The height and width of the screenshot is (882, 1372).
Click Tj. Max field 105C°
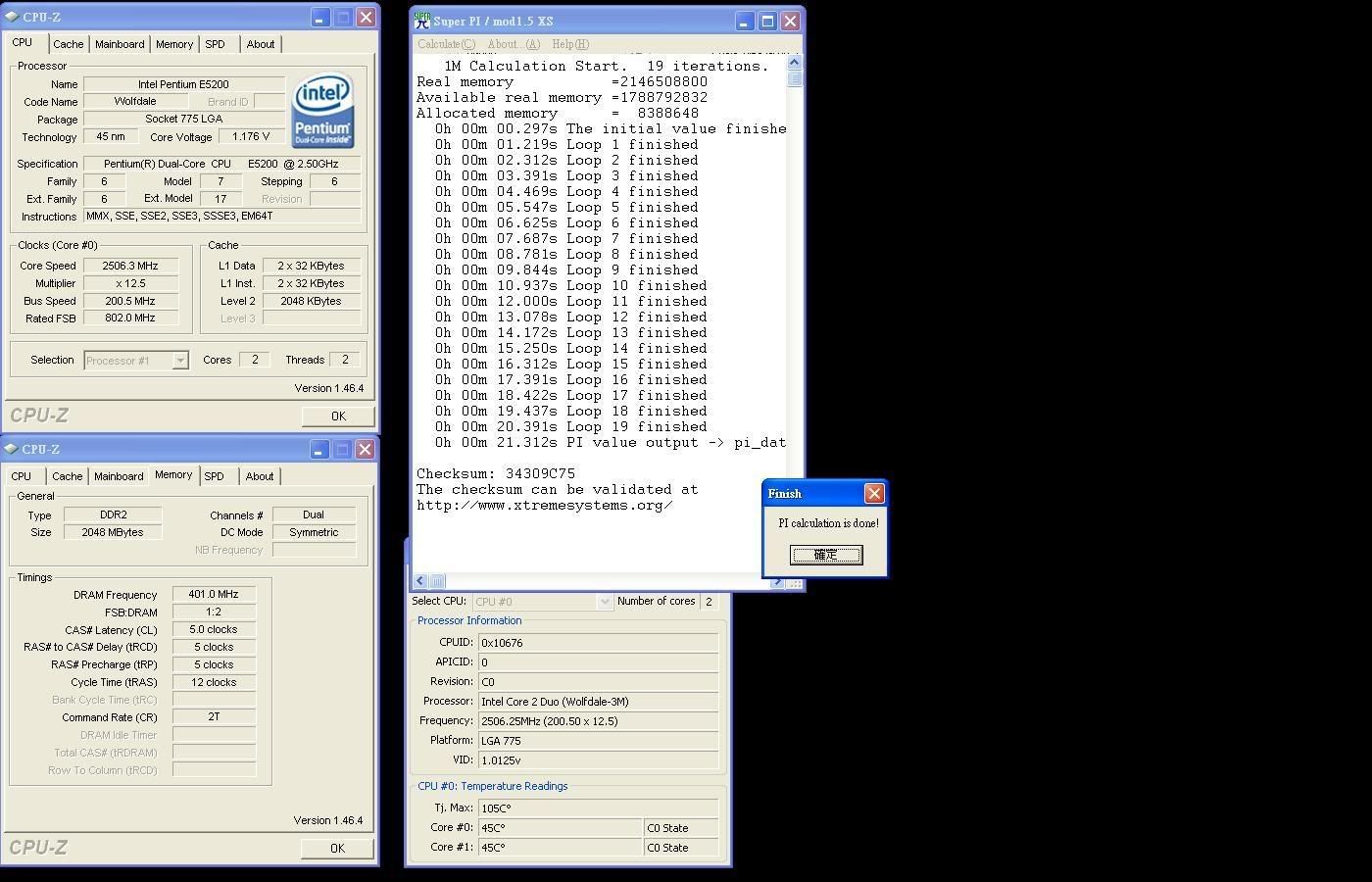(x=598, y=808)
